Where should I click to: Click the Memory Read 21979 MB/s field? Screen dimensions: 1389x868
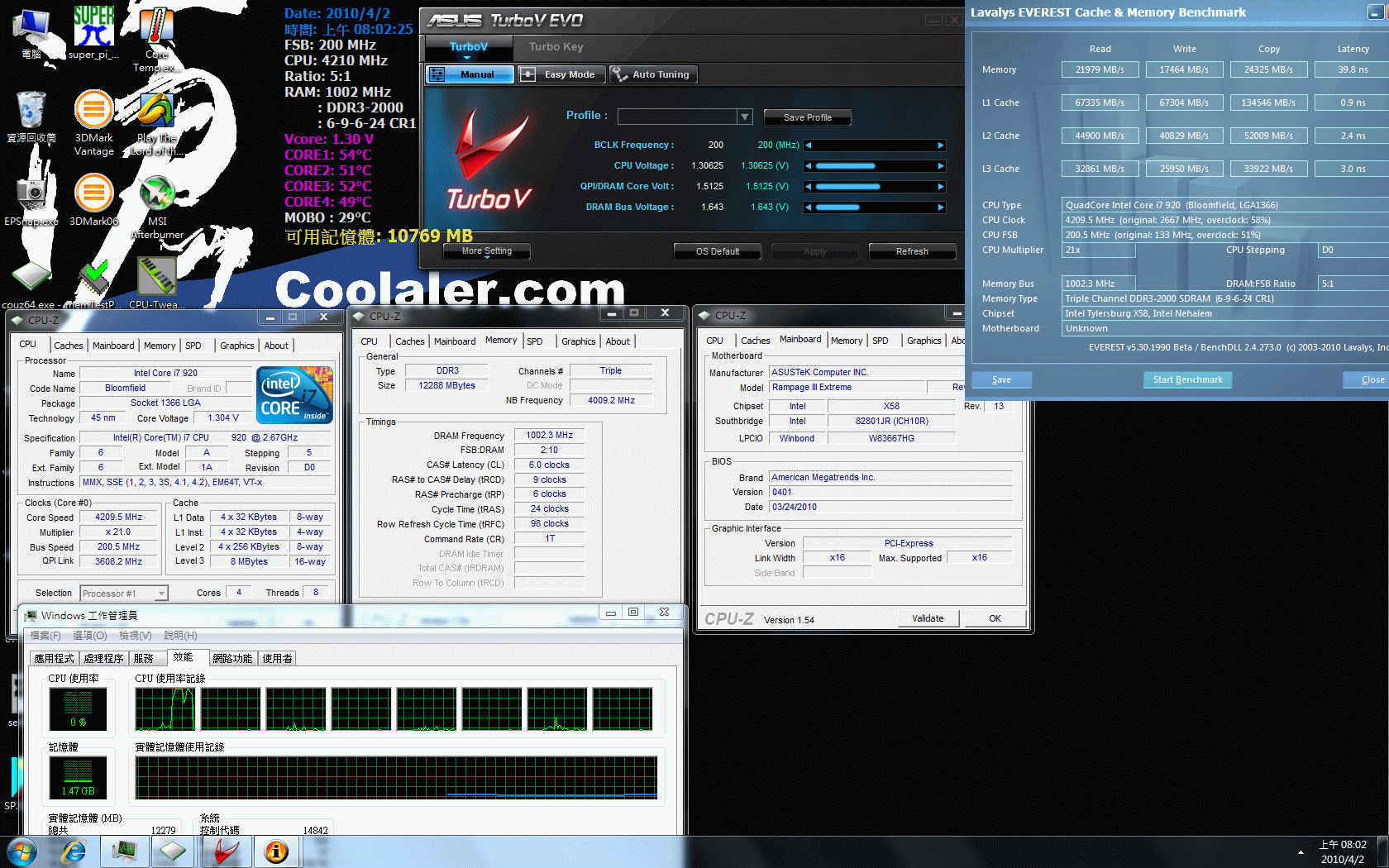point(1100,69)
